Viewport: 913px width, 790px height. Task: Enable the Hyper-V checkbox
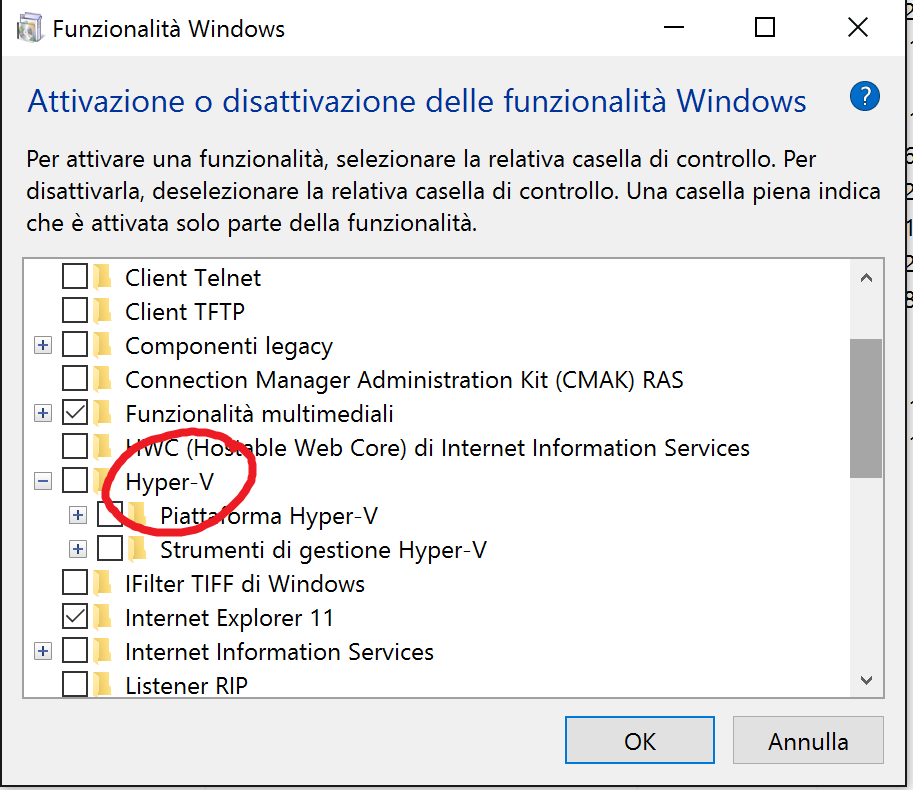pyautogui.click(x=75, y=481)
